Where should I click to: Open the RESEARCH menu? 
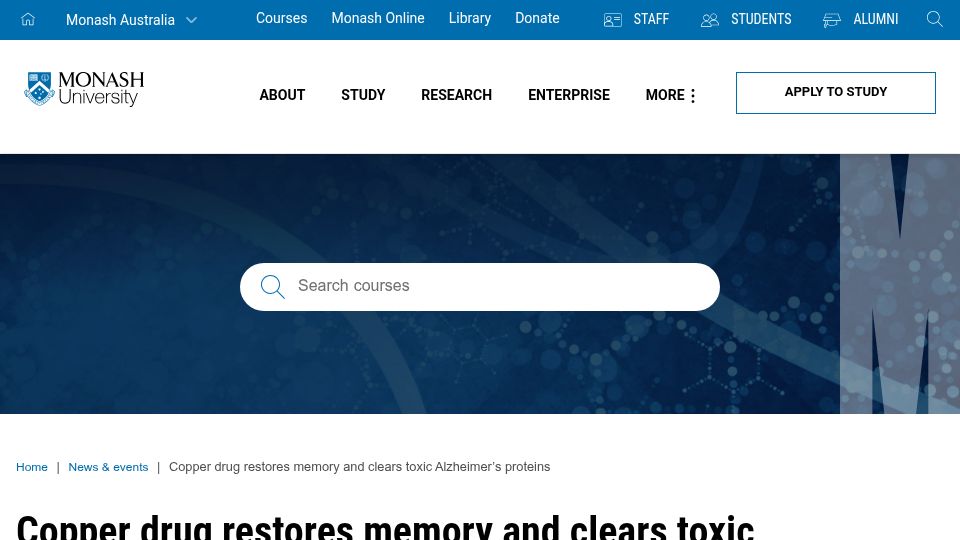pyautogui.click(x=456, y=95)
